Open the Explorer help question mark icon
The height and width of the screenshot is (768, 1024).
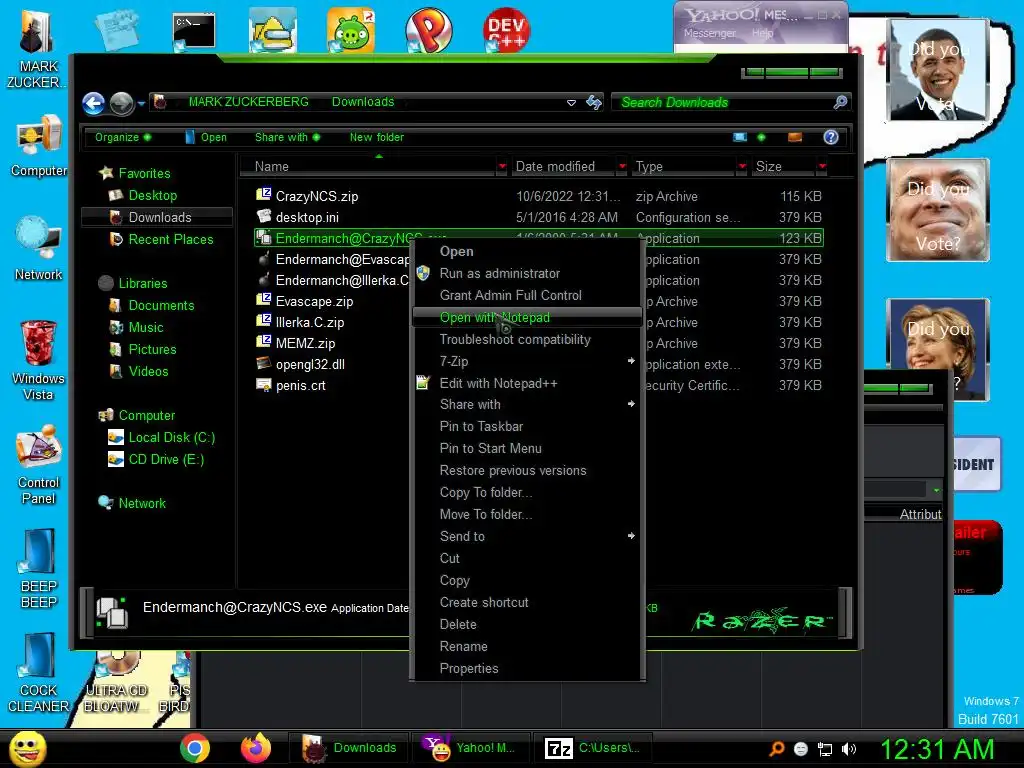(831, 137)
